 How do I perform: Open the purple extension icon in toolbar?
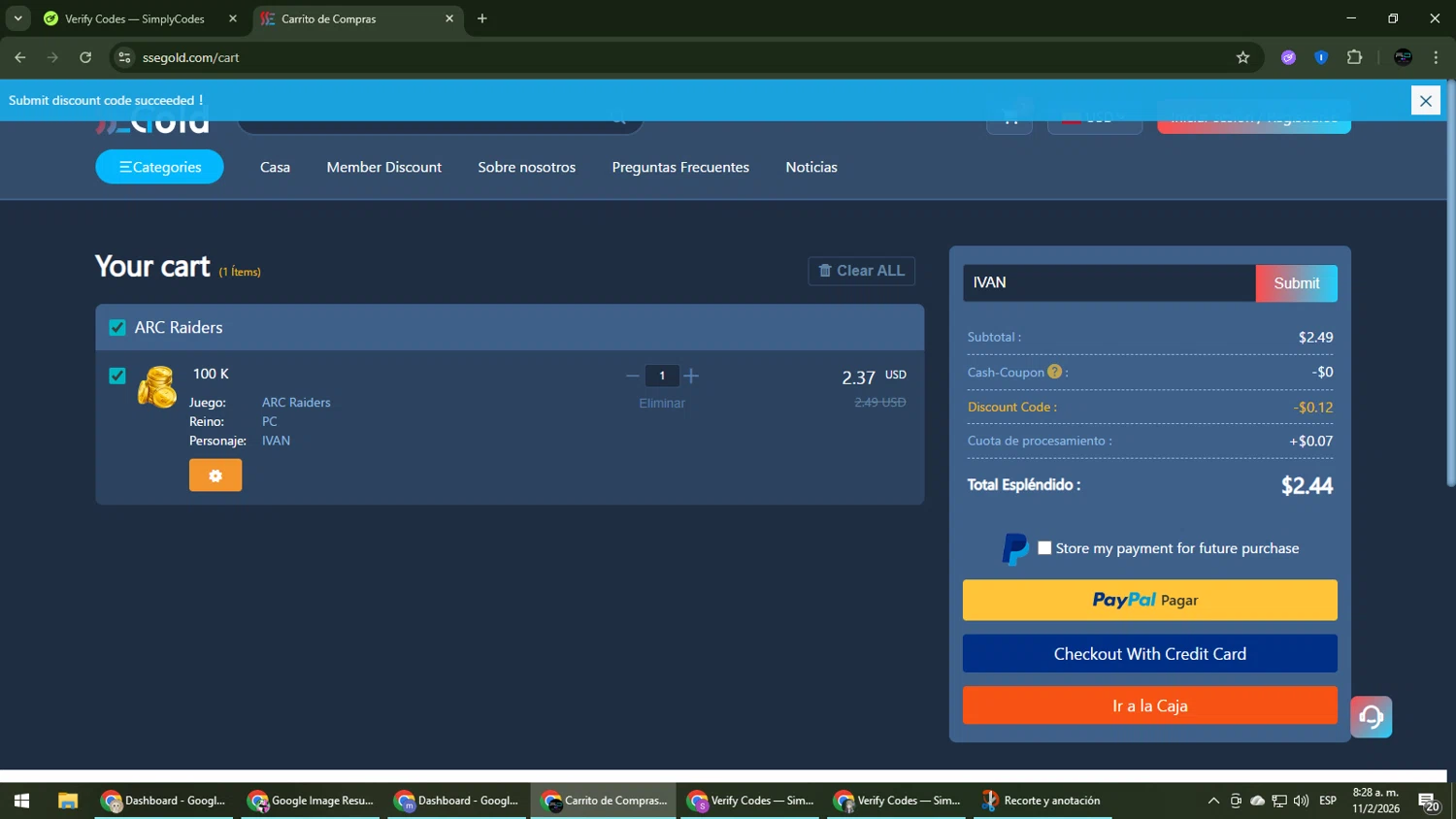(1288, 57)
